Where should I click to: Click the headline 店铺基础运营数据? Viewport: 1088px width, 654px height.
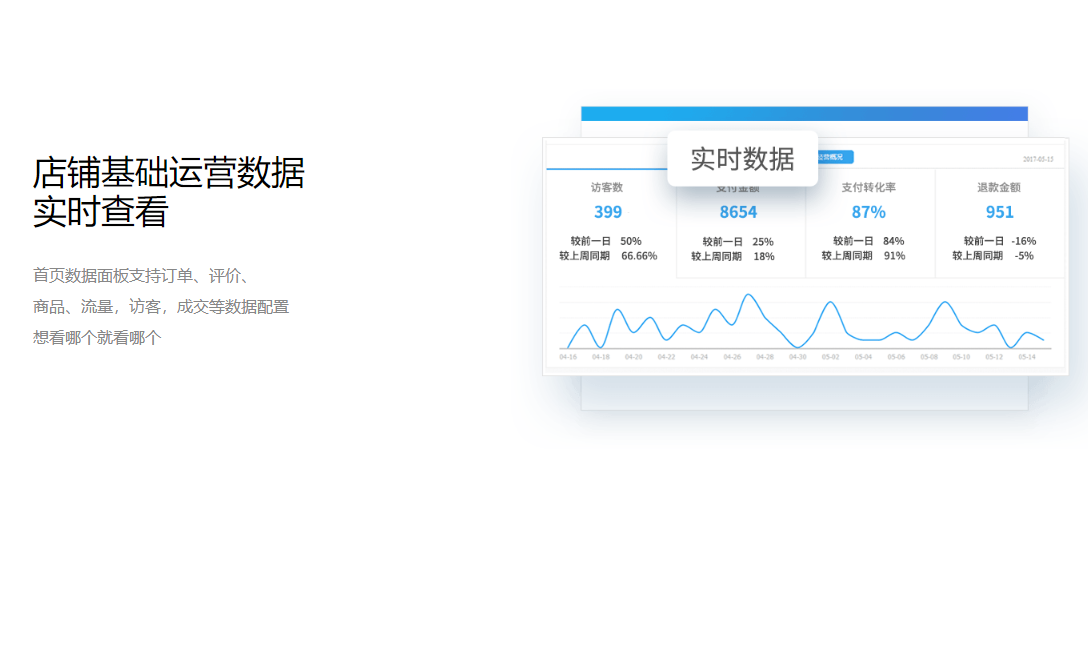tap(169, 173)
